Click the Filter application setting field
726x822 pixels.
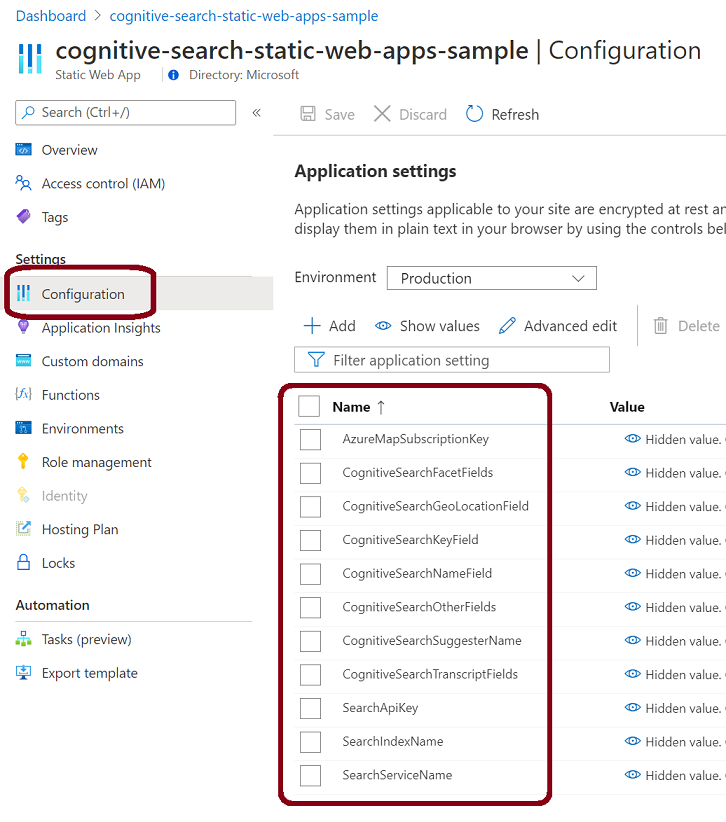452,360
